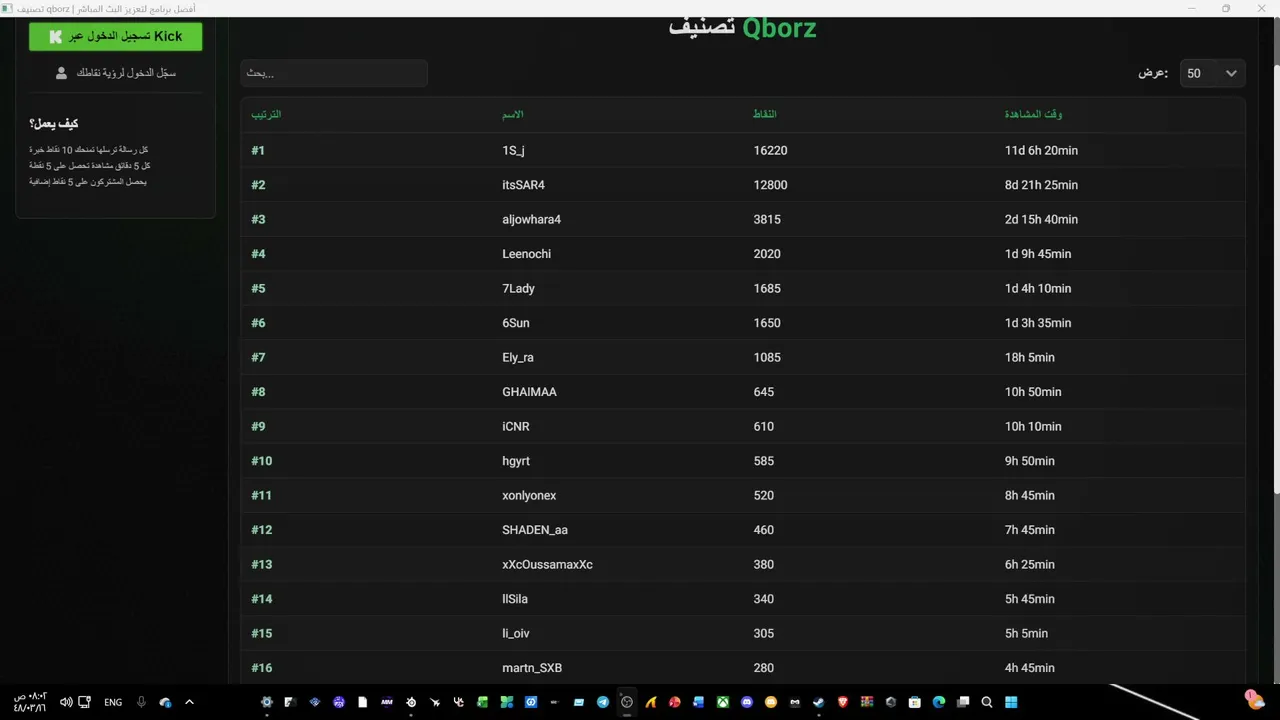Click the points value 16220
The width and height of the screenshot is (1280, 720).
pos(770,150)
